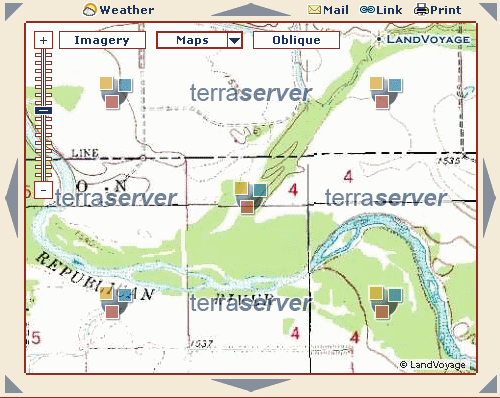Zoom out with the minus button
The height and width of the screenshot is (398, 500).
(43, 190)
